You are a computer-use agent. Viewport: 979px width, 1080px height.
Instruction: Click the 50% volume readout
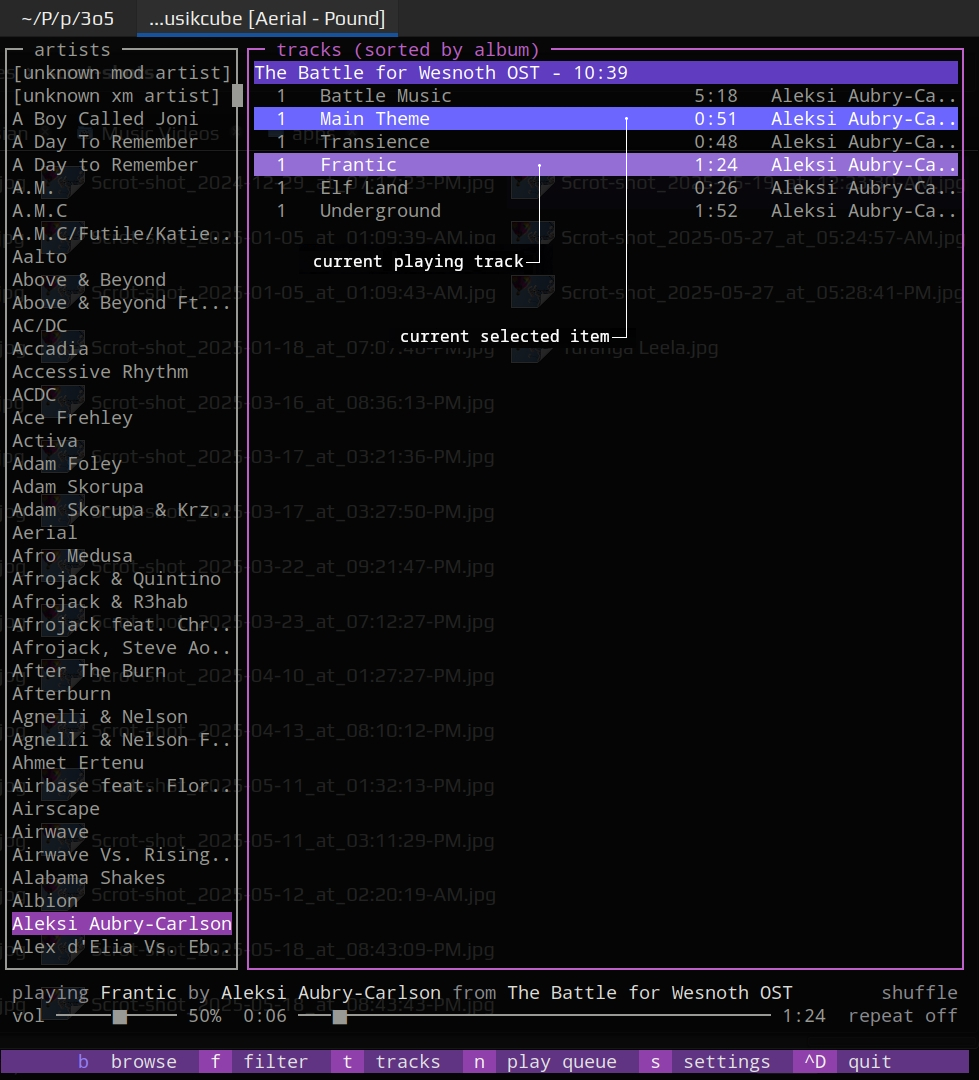tap(205, 1016)
